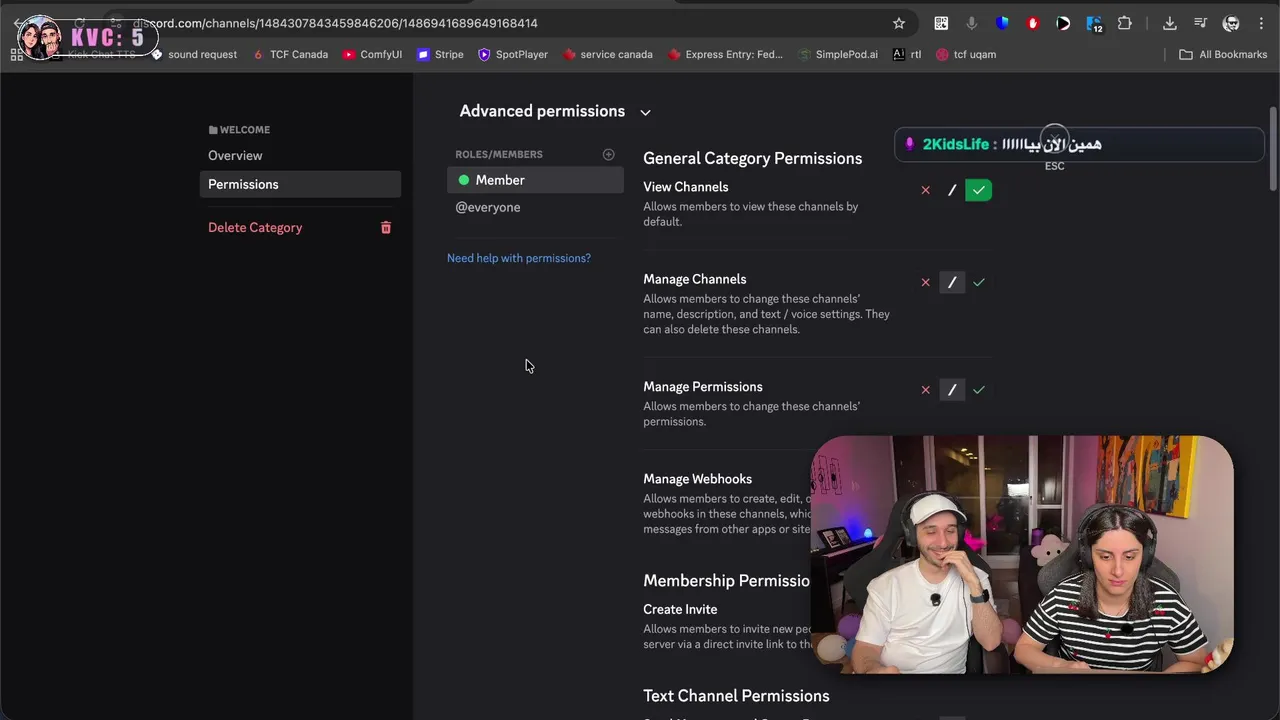This screenshot has height=720, width=1280.
Task: Click the page vertical scrollbar
Action: [1273, 148]
